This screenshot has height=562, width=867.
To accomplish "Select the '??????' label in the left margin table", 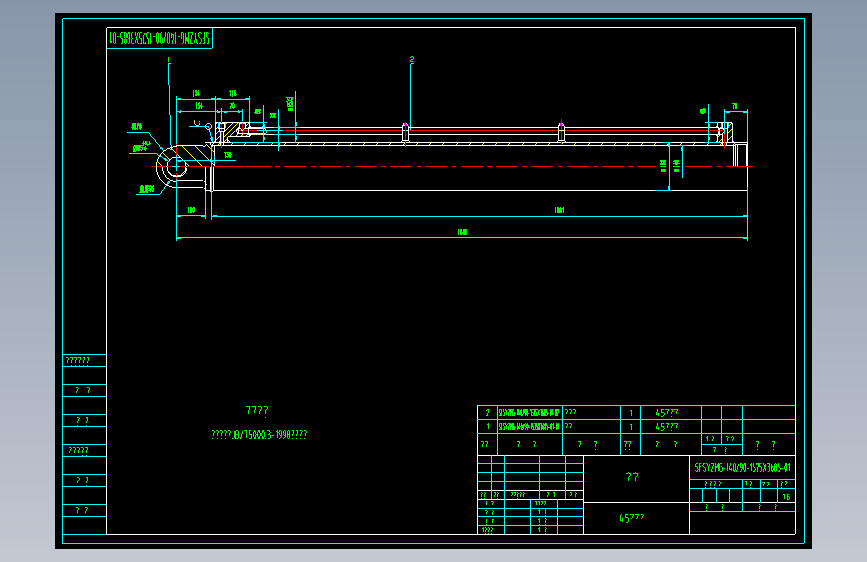I will pyautogui.click(x=77, y=361).
